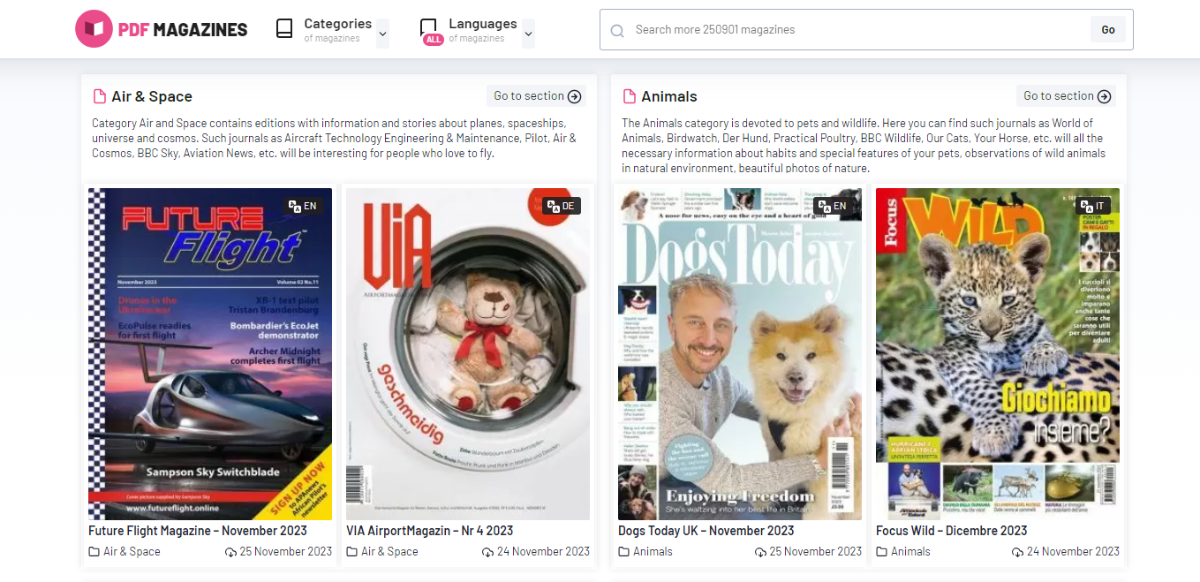Open the Focus Wild cover thumbnail
1200x582 pixels.
pos(998,353)
